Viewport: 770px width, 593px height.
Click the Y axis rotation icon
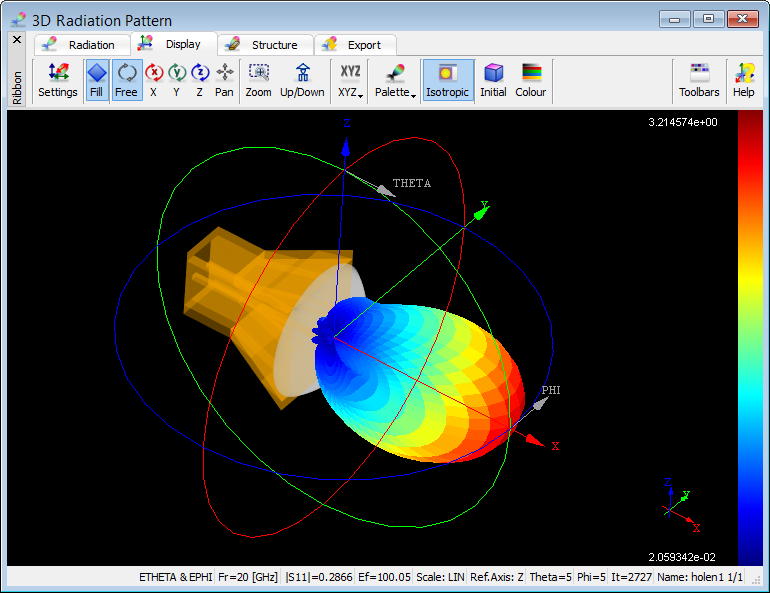coord(177,80)
